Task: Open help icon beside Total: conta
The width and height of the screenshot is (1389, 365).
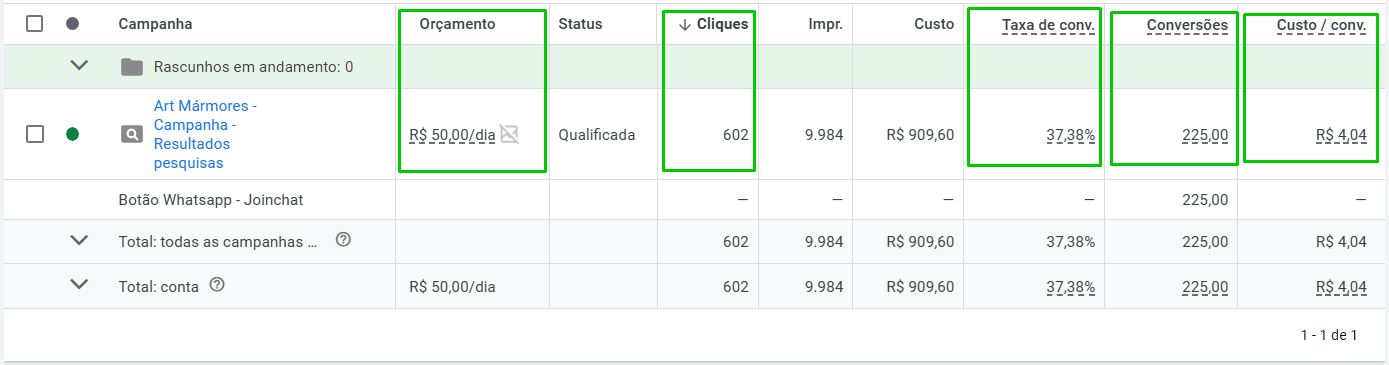Action: coord(216,286)
